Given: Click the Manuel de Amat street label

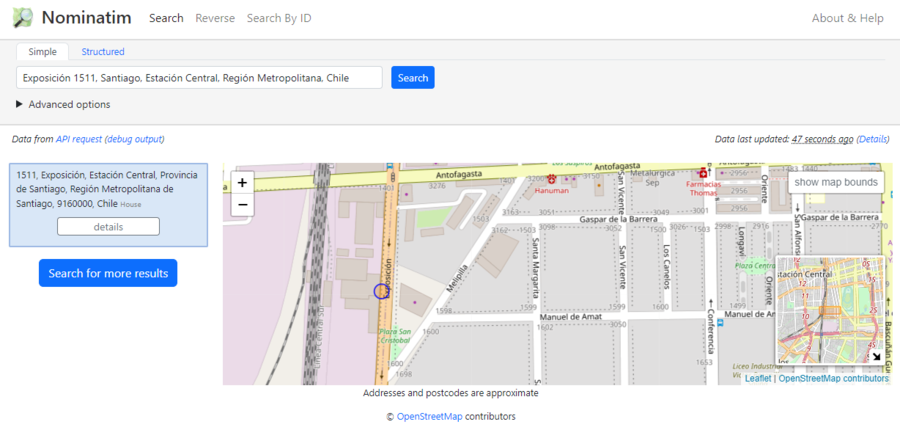Looking at the screenshot, I should [x=571, y=316].
